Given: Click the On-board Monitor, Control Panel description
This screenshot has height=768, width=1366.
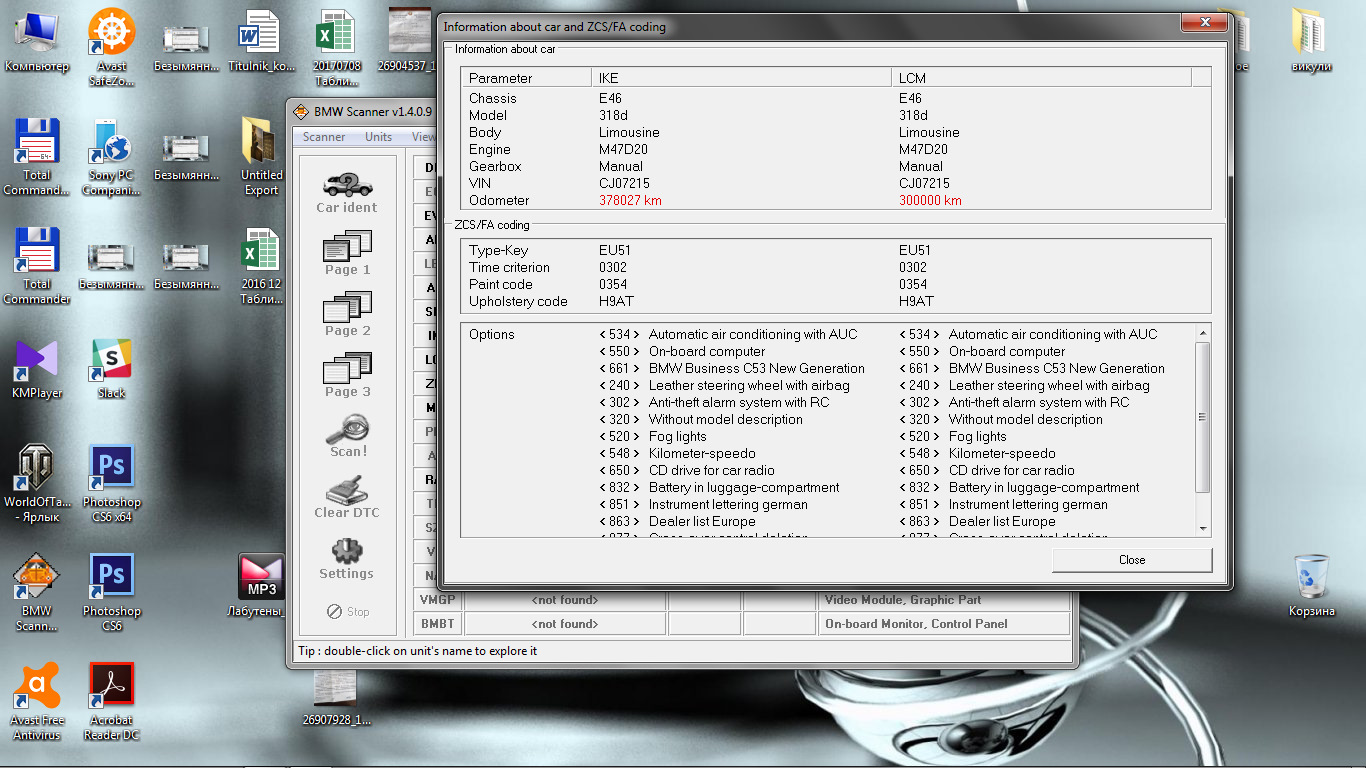Looking at the screenshot, I should (916, 624).
